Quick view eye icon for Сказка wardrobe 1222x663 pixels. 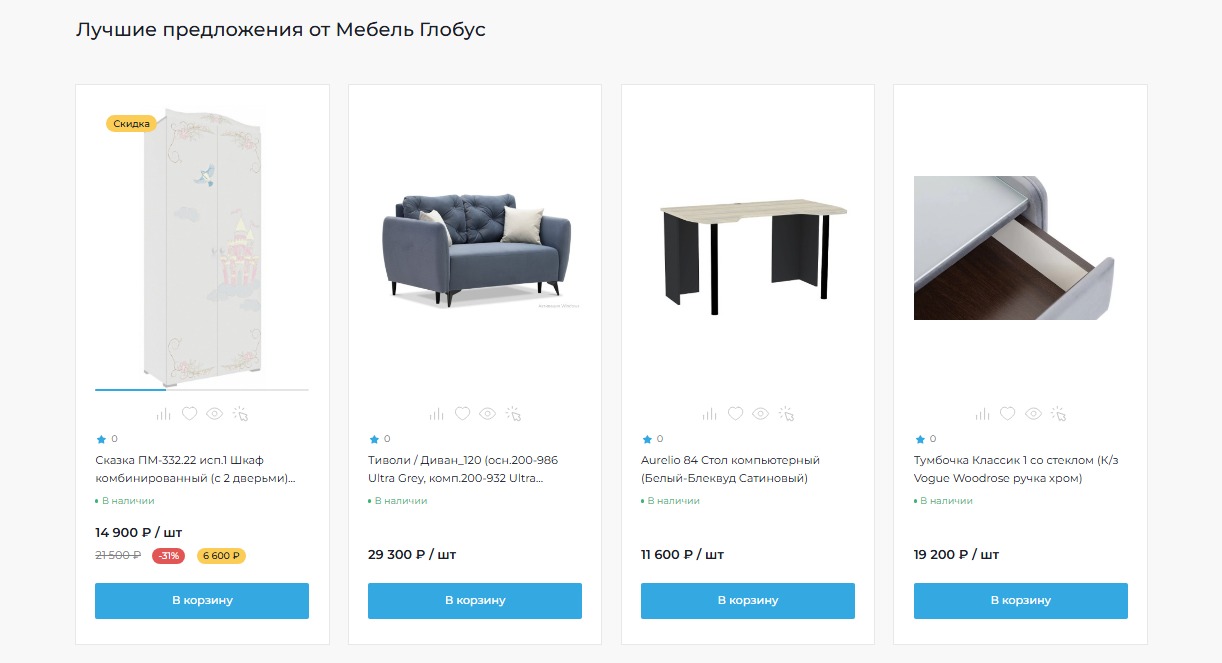coord(214,413)
